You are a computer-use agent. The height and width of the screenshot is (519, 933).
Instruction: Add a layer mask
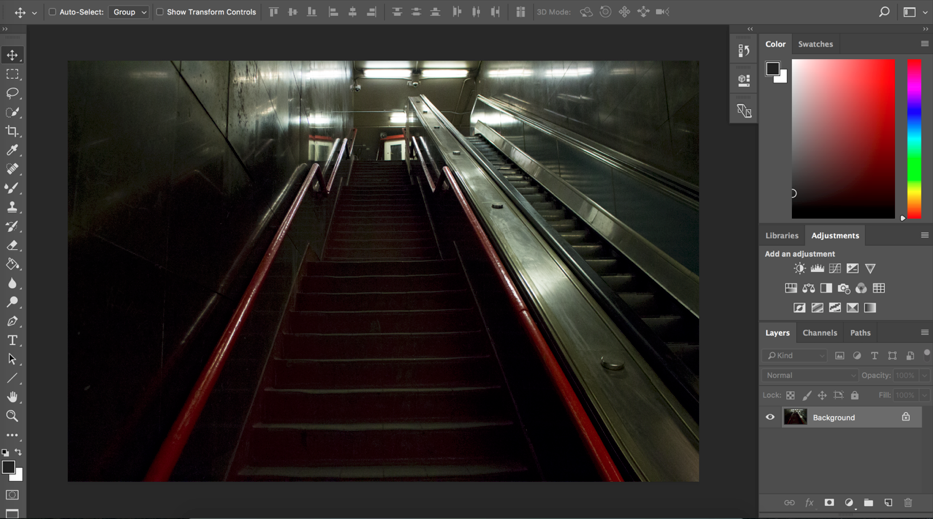(829, 502)
